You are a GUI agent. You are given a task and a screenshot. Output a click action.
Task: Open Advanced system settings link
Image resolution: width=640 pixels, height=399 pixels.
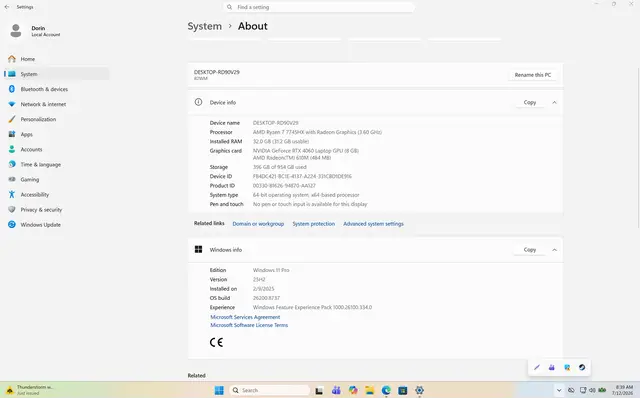pos(373,224)
